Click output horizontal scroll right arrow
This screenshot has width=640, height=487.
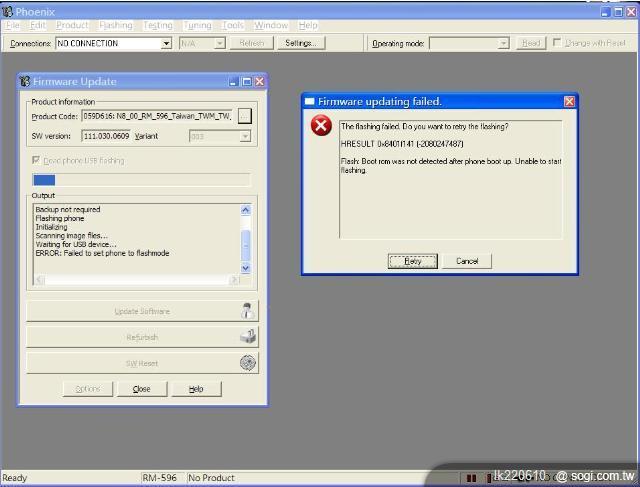point(235,280)
